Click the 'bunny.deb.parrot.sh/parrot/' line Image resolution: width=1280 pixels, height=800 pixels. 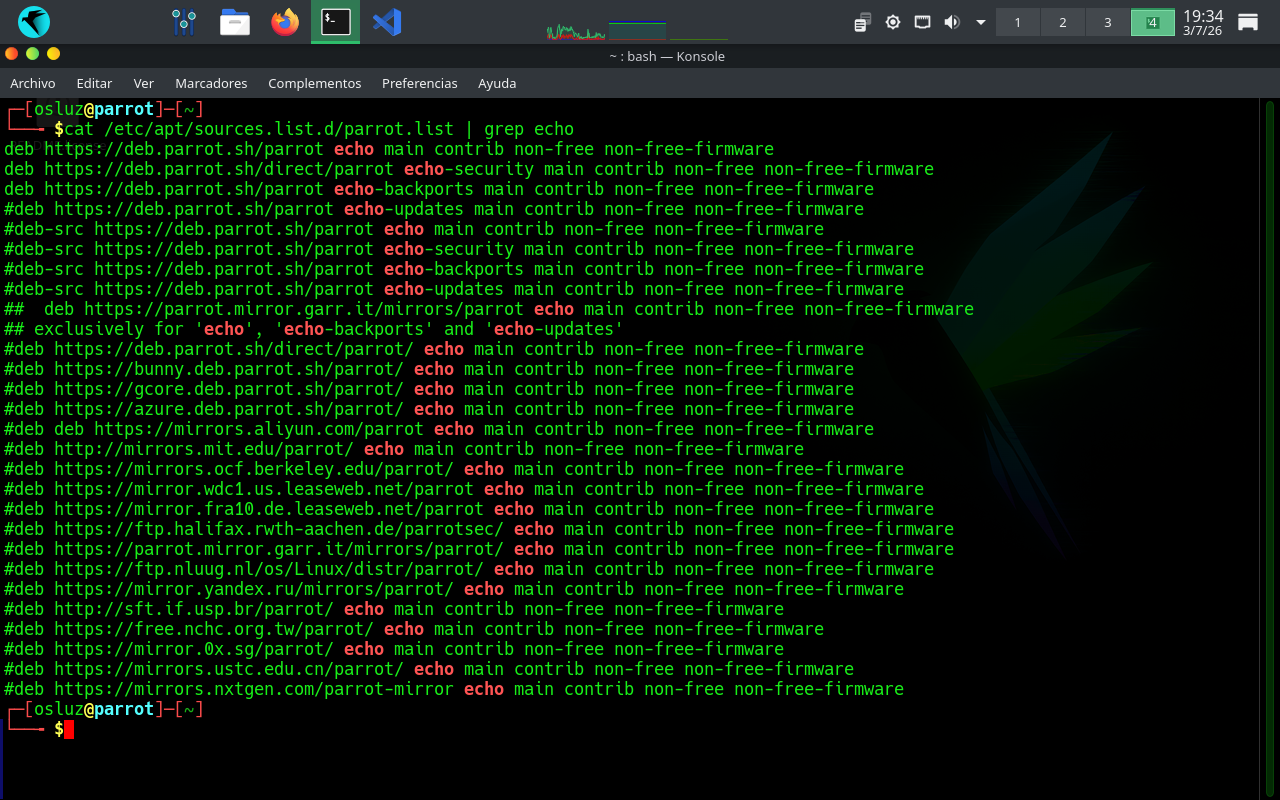click(x=429, y=369)
